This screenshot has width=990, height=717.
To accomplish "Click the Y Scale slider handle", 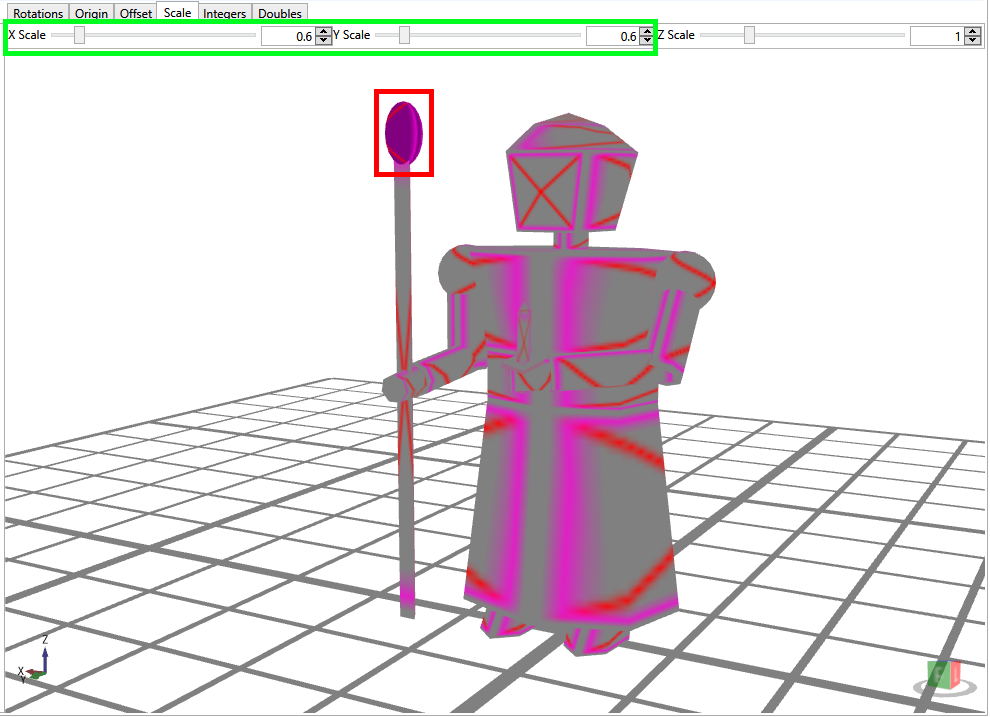I will click(405, 36).
